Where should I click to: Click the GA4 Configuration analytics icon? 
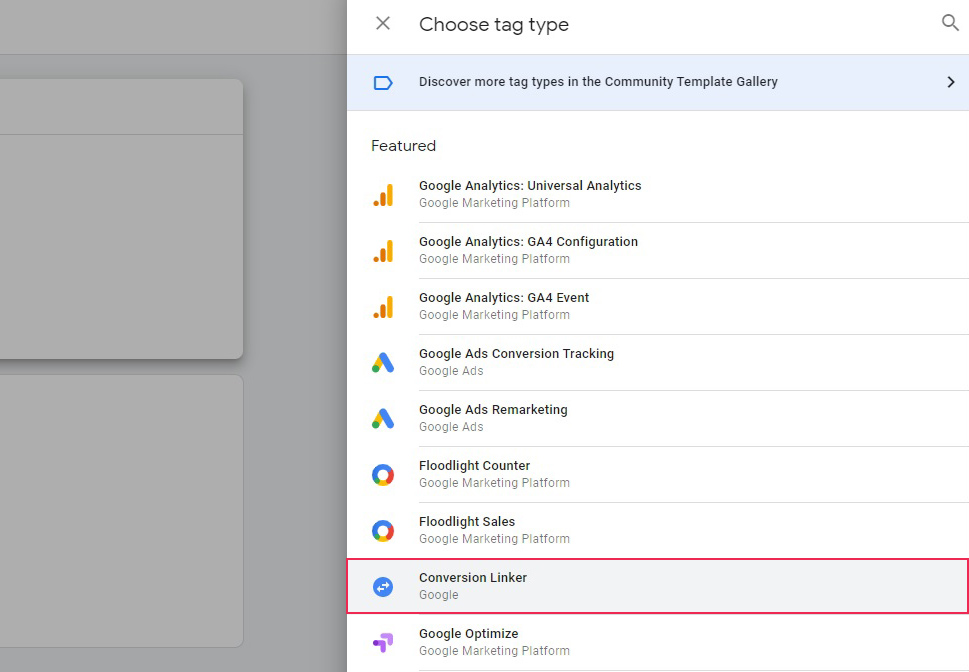(x=383, y=251)
